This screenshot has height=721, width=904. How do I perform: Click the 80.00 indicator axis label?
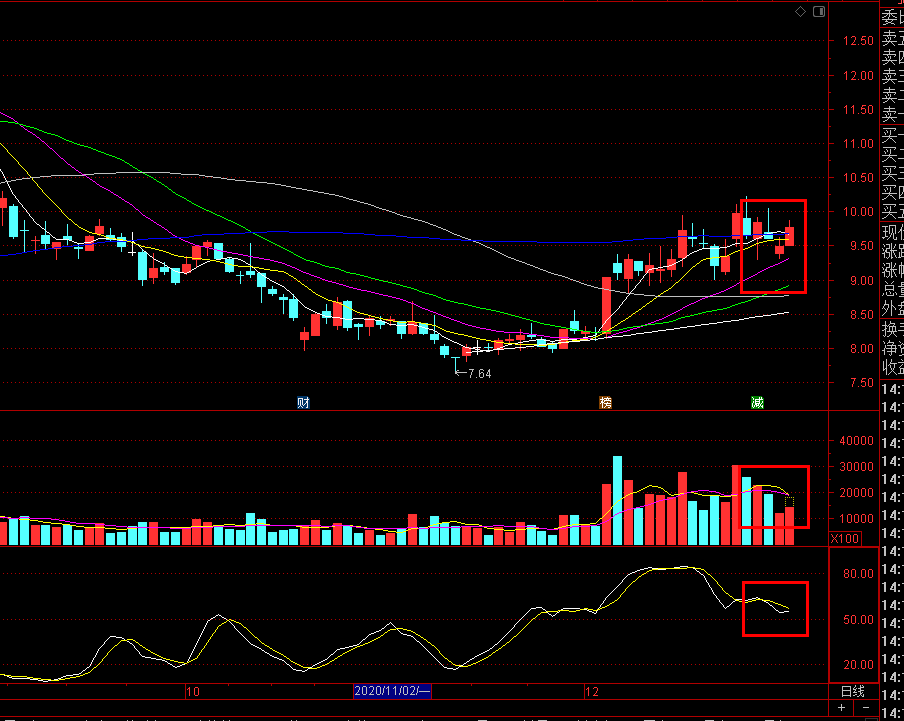pos(858,573)
